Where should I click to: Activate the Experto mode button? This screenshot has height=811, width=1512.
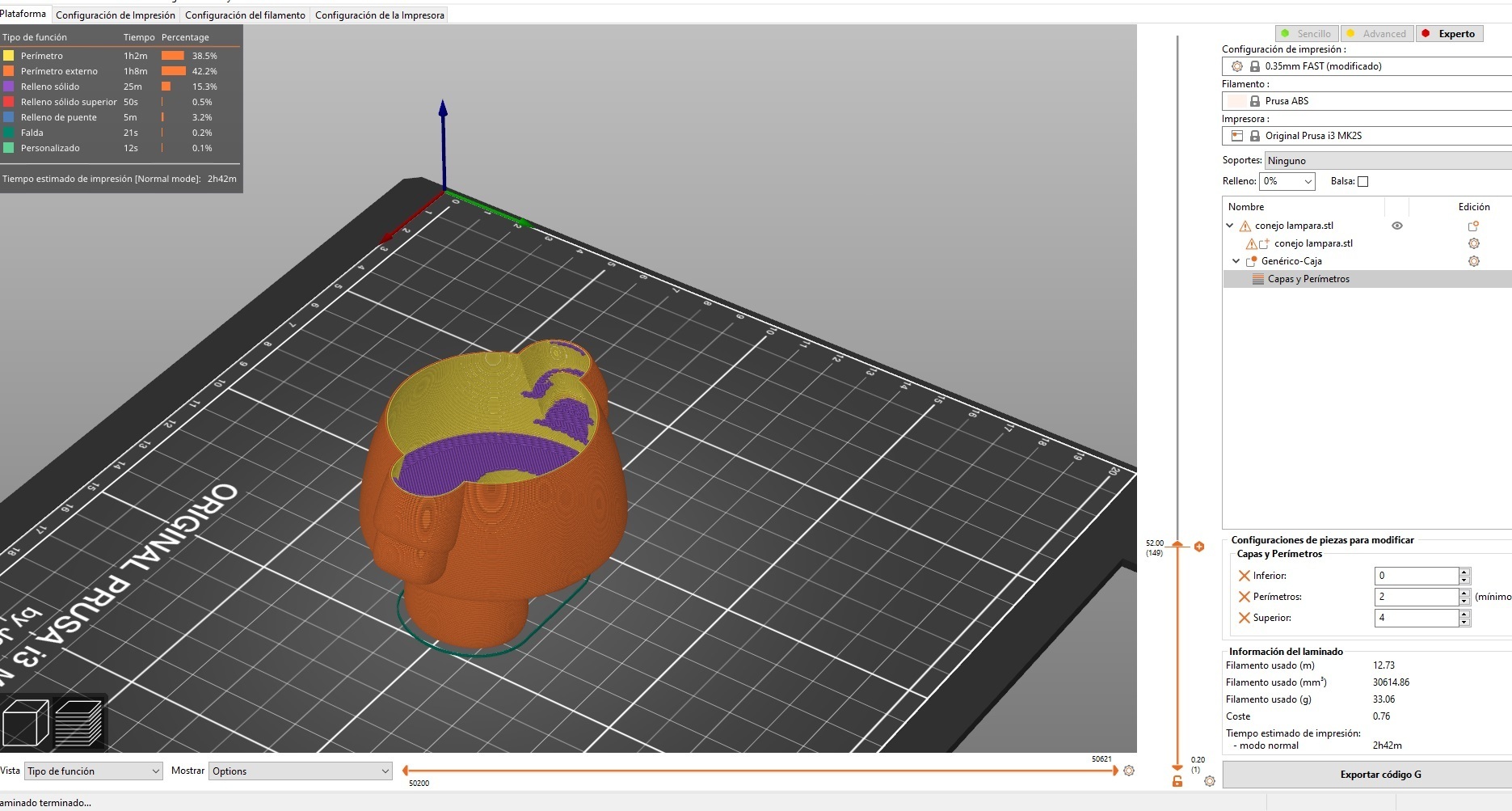coord(1450,33)
